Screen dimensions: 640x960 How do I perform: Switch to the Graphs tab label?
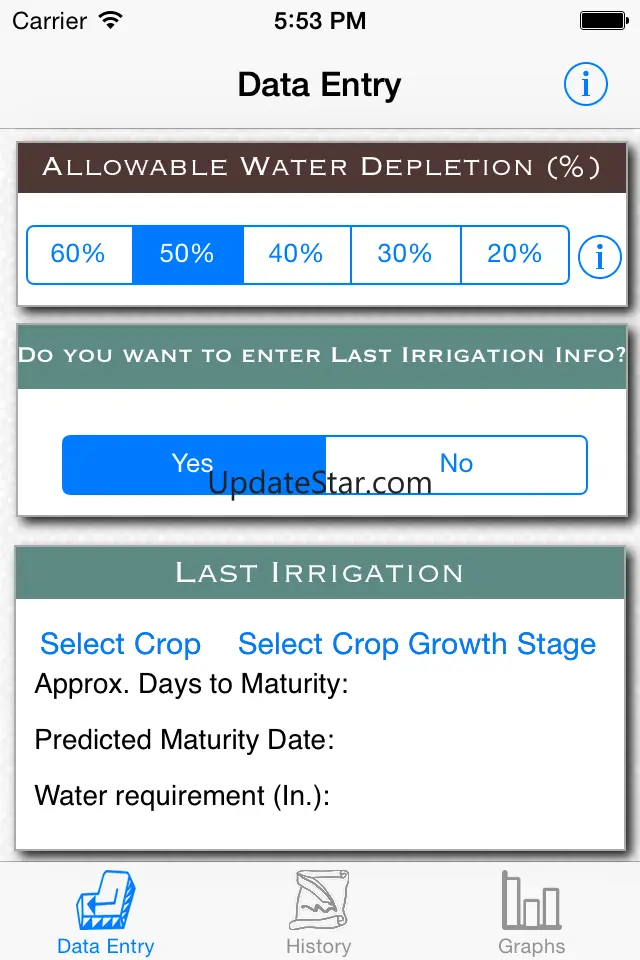tap(532, 946)
